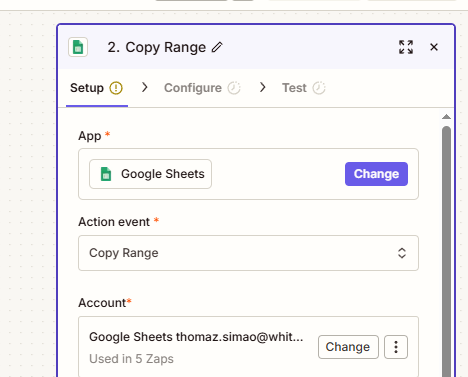This screenshot has height=377, width=468.
Task: Close the Copy Range step panel
Action: click(x=434, y=47)
